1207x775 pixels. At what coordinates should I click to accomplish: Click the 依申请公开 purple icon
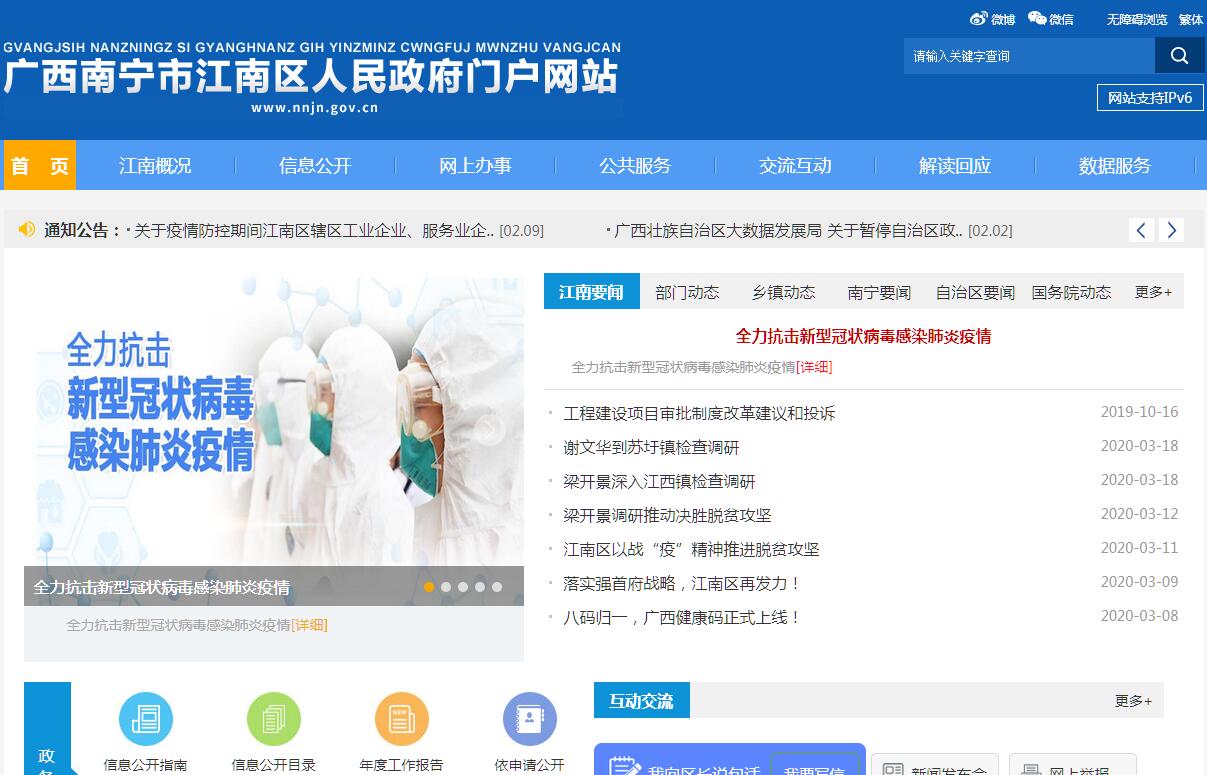[x=530, y=719]
